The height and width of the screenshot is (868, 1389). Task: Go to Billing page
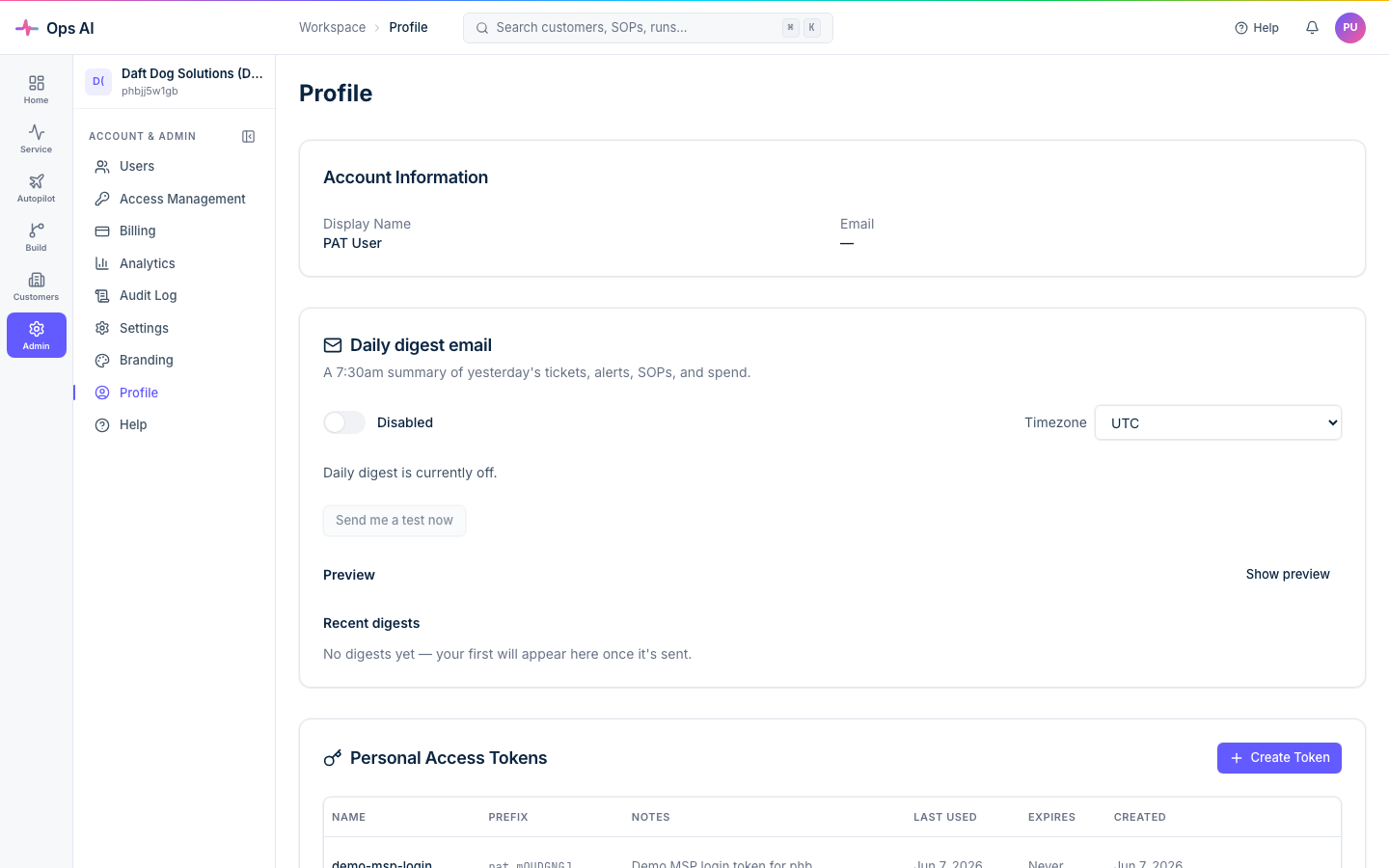tap(175, 231)
